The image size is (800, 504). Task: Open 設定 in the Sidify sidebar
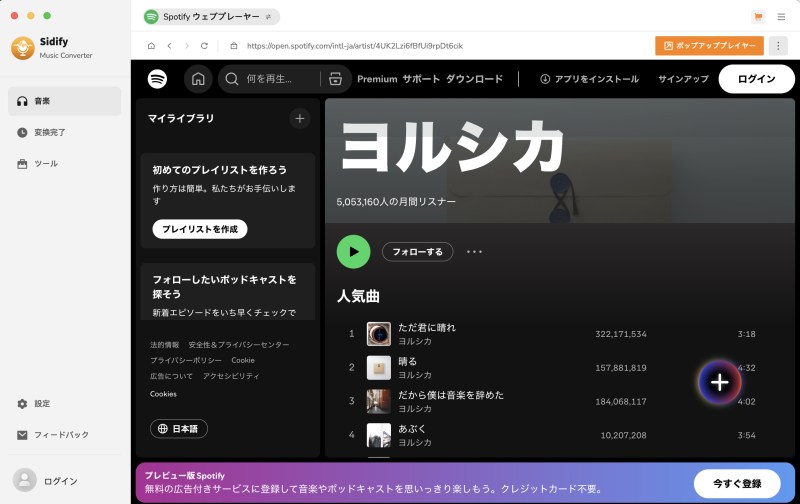[x=64, y=404]
